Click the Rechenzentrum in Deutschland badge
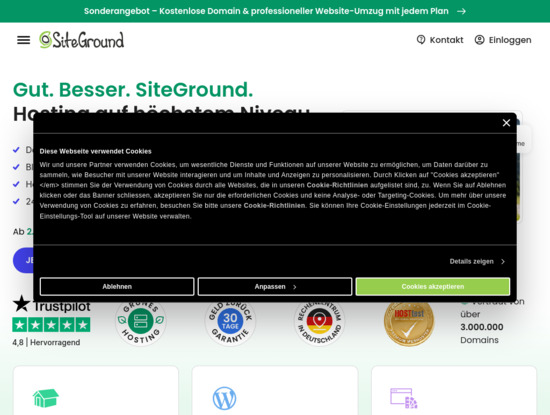This screenshot has width=550, height=415. coord(320,321)
